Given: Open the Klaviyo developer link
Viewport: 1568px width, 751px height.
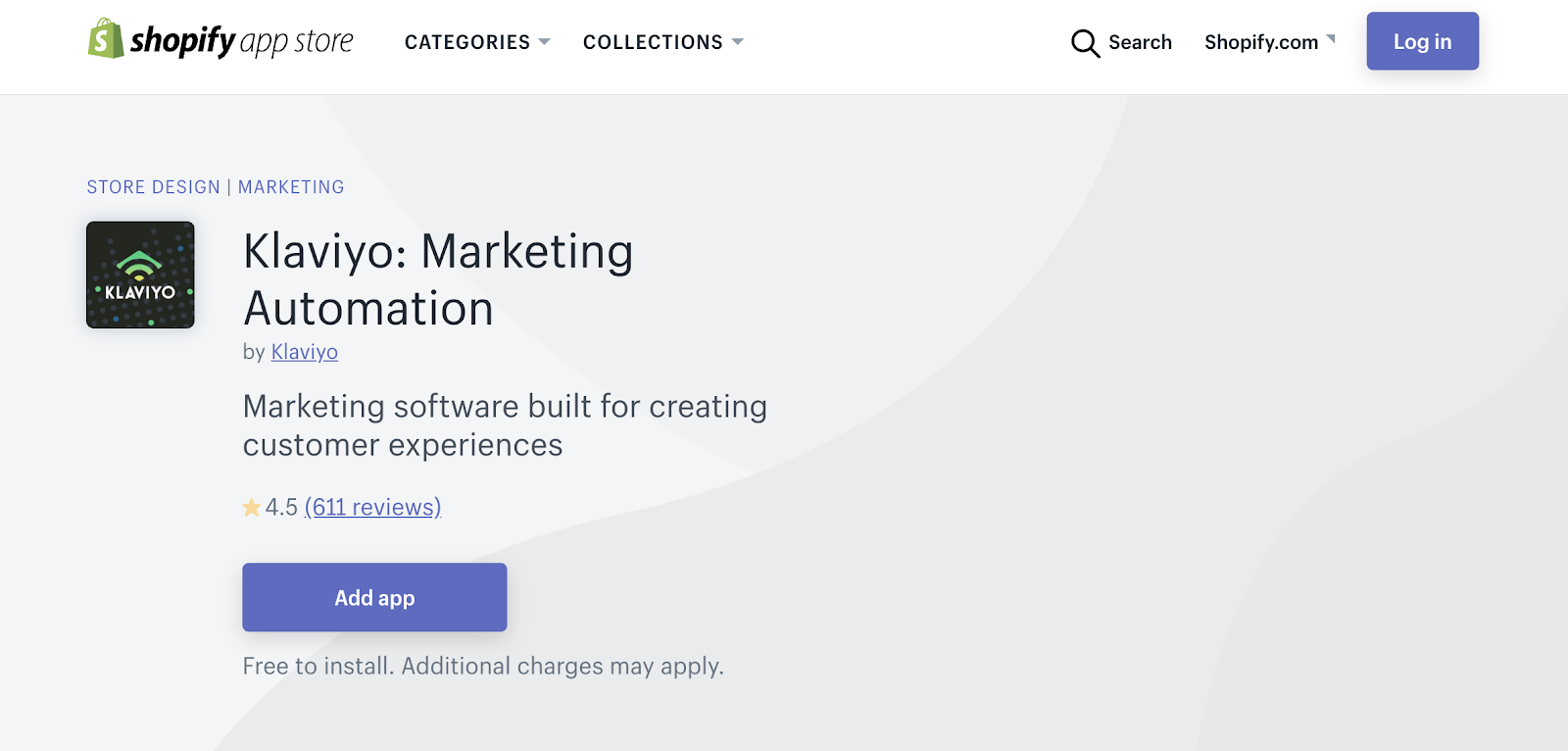Looking at the screenshot, I should (x=305, y=352).
